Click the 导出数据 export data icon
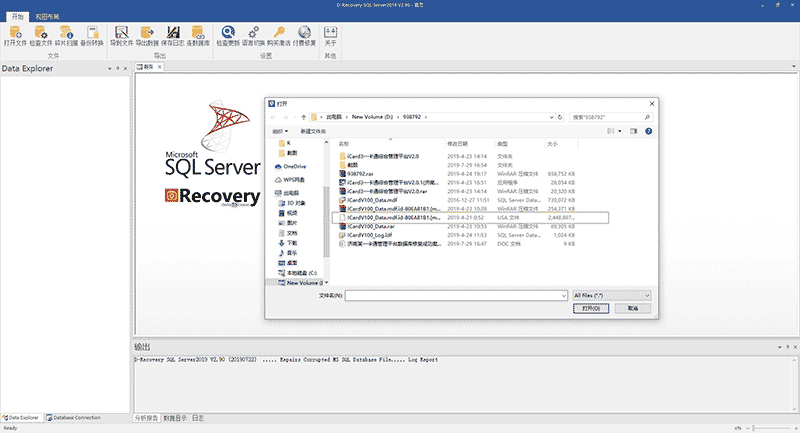This screenshot has width=800, height=433. [x=147, y=36]
